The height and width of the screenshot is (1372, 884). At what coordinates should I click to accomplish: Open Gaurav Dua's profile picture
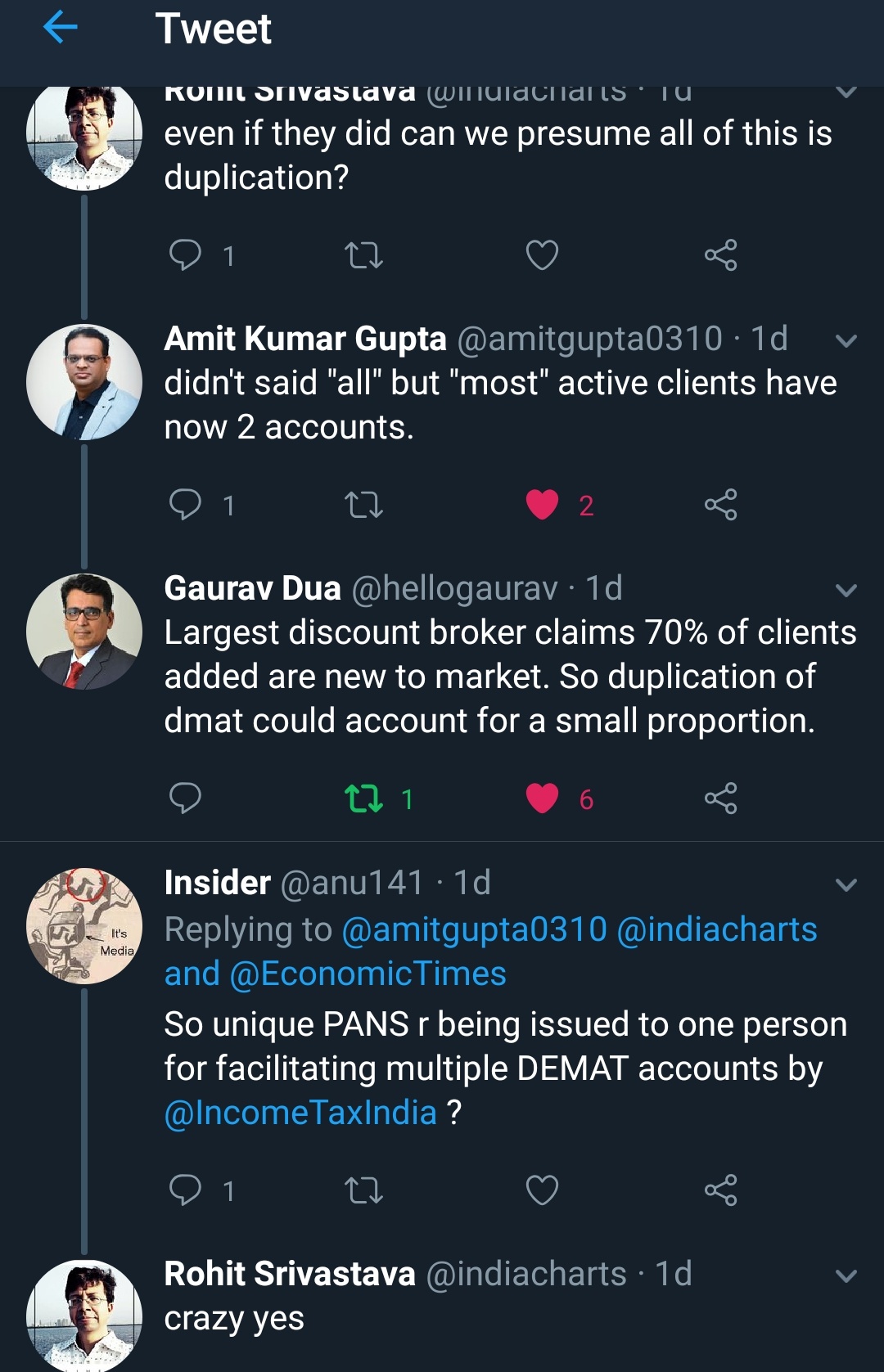pyautogui.click(x=83, y=631)
